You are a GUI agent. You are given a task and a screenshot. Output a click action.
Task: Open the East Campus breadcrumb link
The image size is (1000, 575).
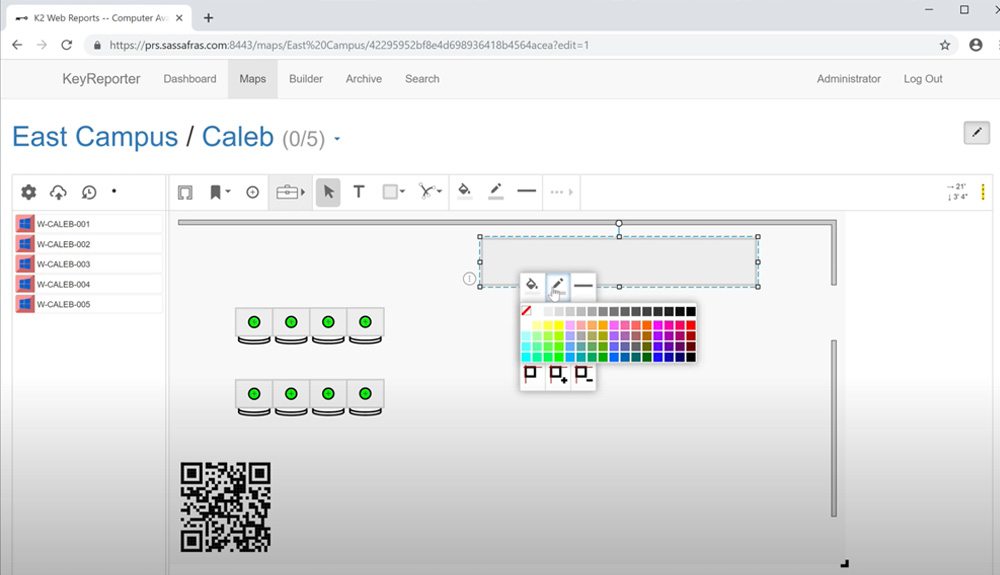[x=95, y=137]
